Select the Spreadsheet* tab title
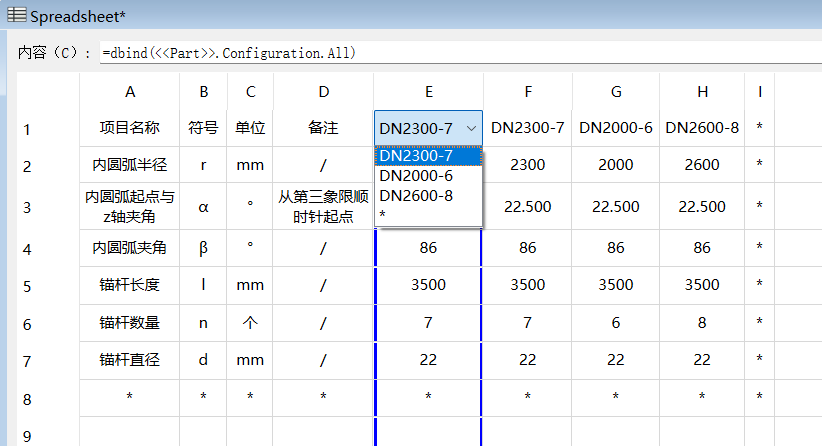Image resolution: width=822 pixels, height=446 pixels. 78,17
